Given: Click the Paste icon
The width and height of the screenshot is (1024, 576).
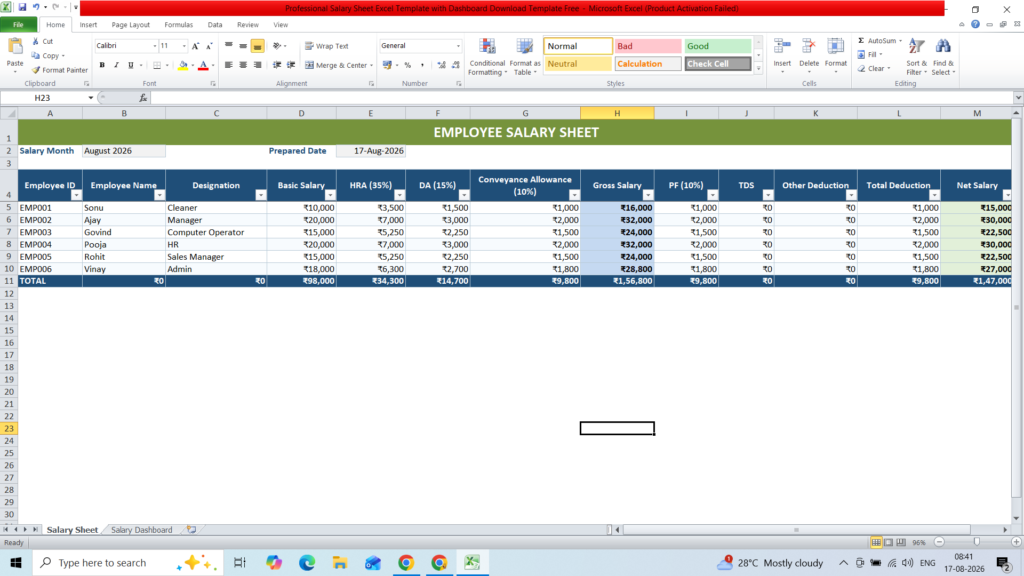Looking at the screenshot, I should [x=14, y=48].
